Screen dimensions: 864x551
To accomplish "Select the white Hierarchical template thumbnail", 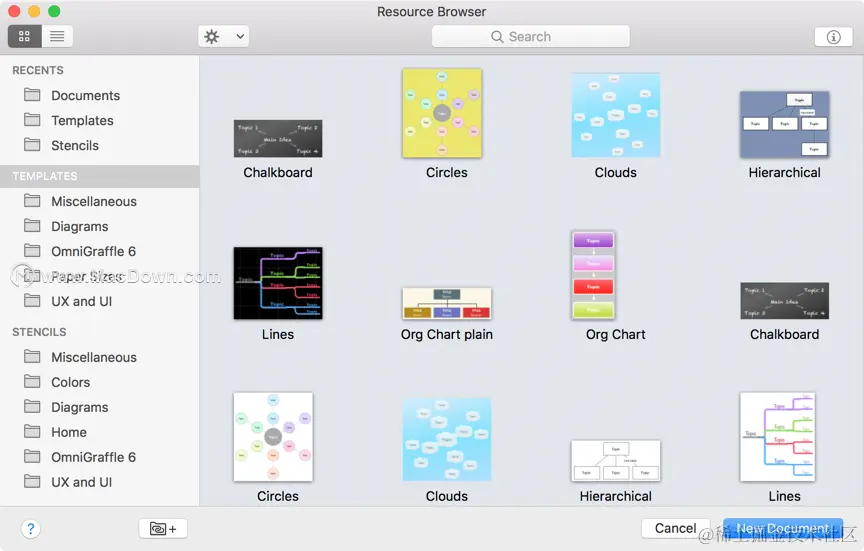I will pos(615,461).
